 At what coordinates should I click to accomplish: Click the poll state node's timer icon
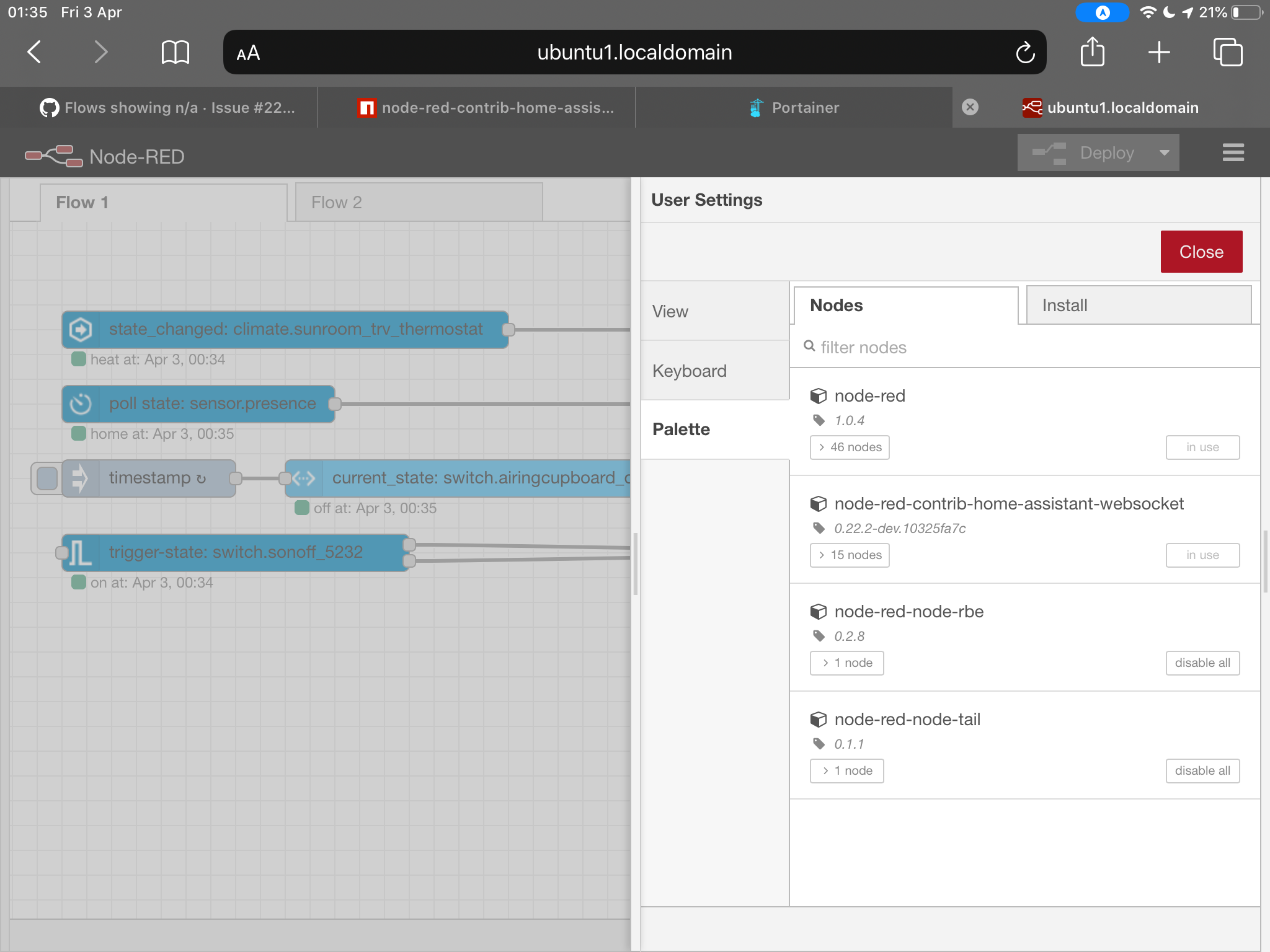(79, 403)
